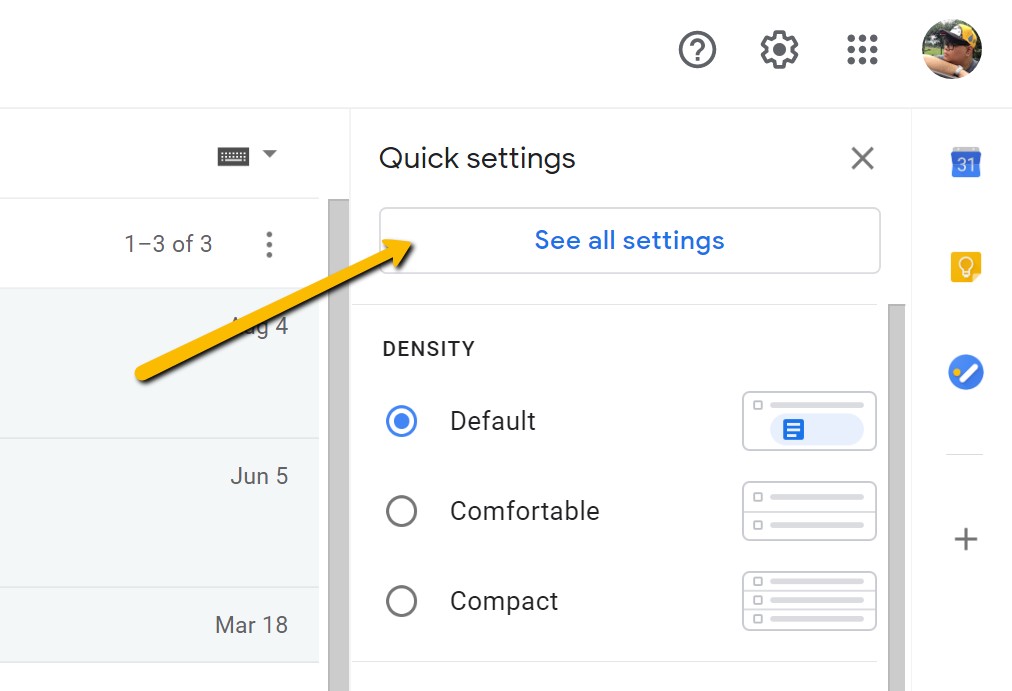This screenshot has height=691, width=1012.
Task: Open the email dated Jun 5
Action: (159, 513)
